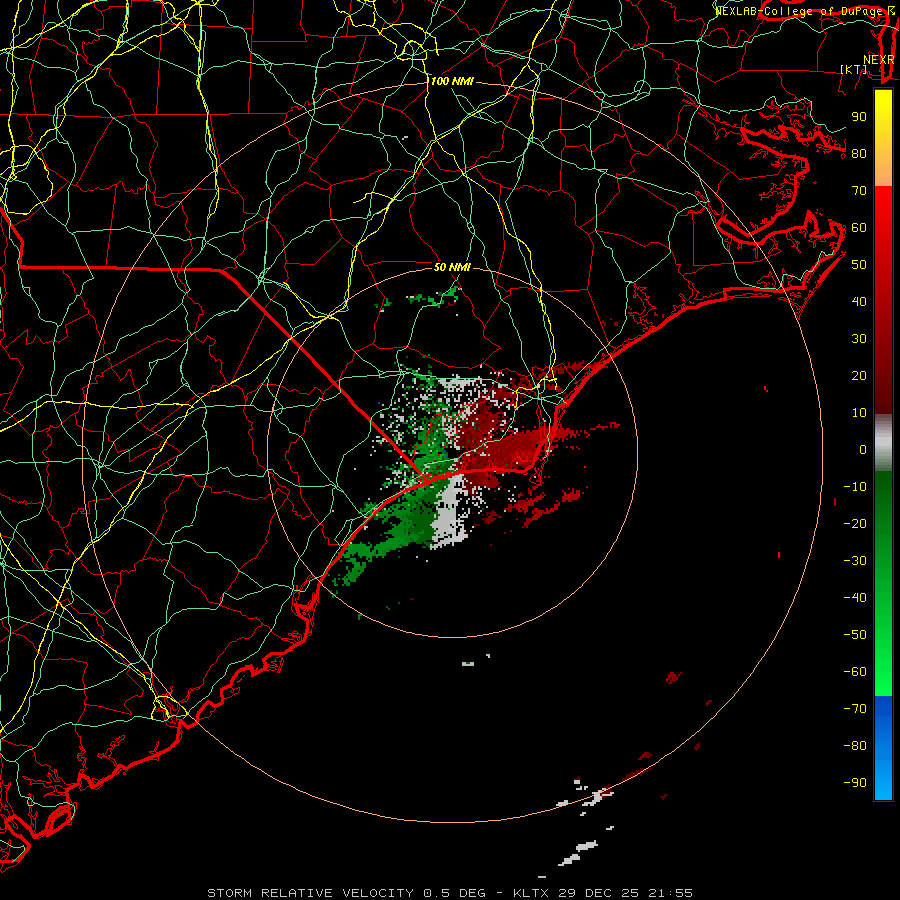Click the 29 DEC 25 date in the footer

[x=598, y=893]
